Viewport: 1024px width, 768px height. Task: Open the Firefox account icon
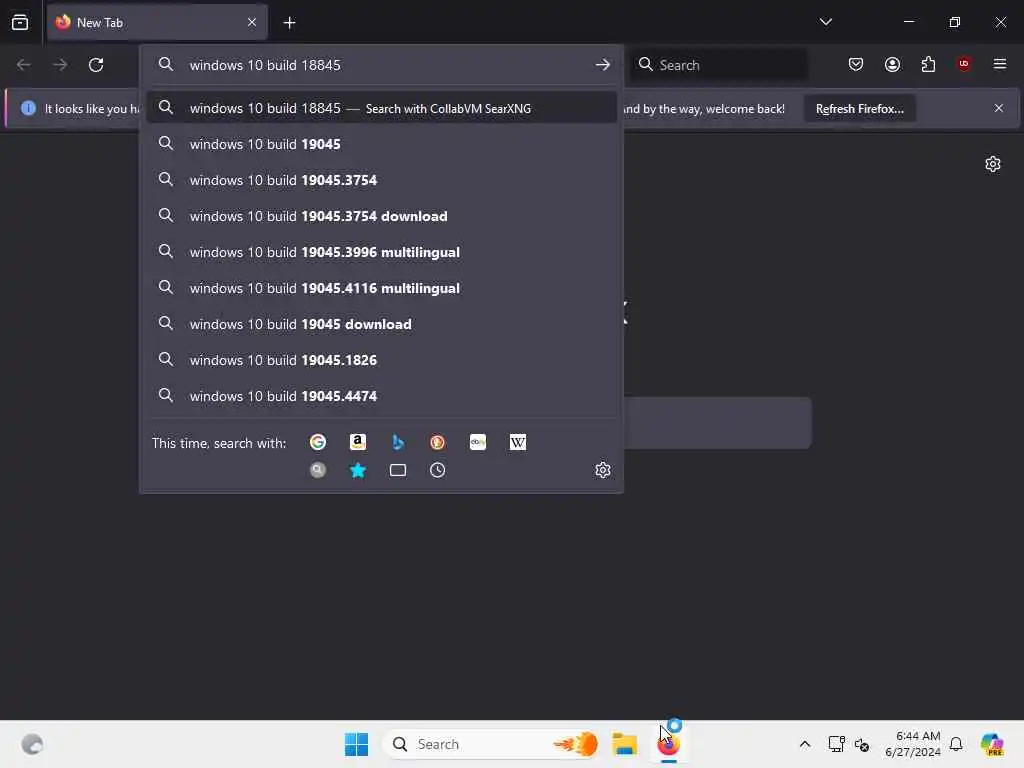pyautogui.click(x=892, y=65)
